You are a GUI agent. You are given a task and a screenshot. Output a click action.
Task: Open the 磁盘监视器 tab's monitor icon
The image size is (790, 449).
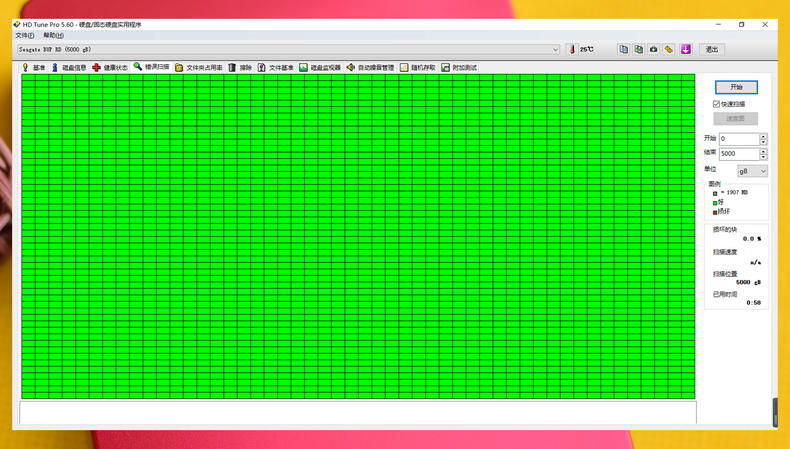point(303,68)
